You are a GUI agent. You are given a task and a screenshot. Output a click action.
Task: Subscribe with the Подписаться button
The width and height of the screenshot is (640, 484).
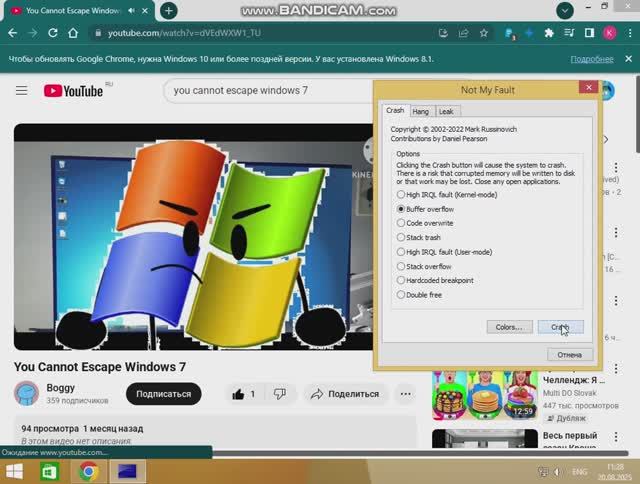pos(164,394)
